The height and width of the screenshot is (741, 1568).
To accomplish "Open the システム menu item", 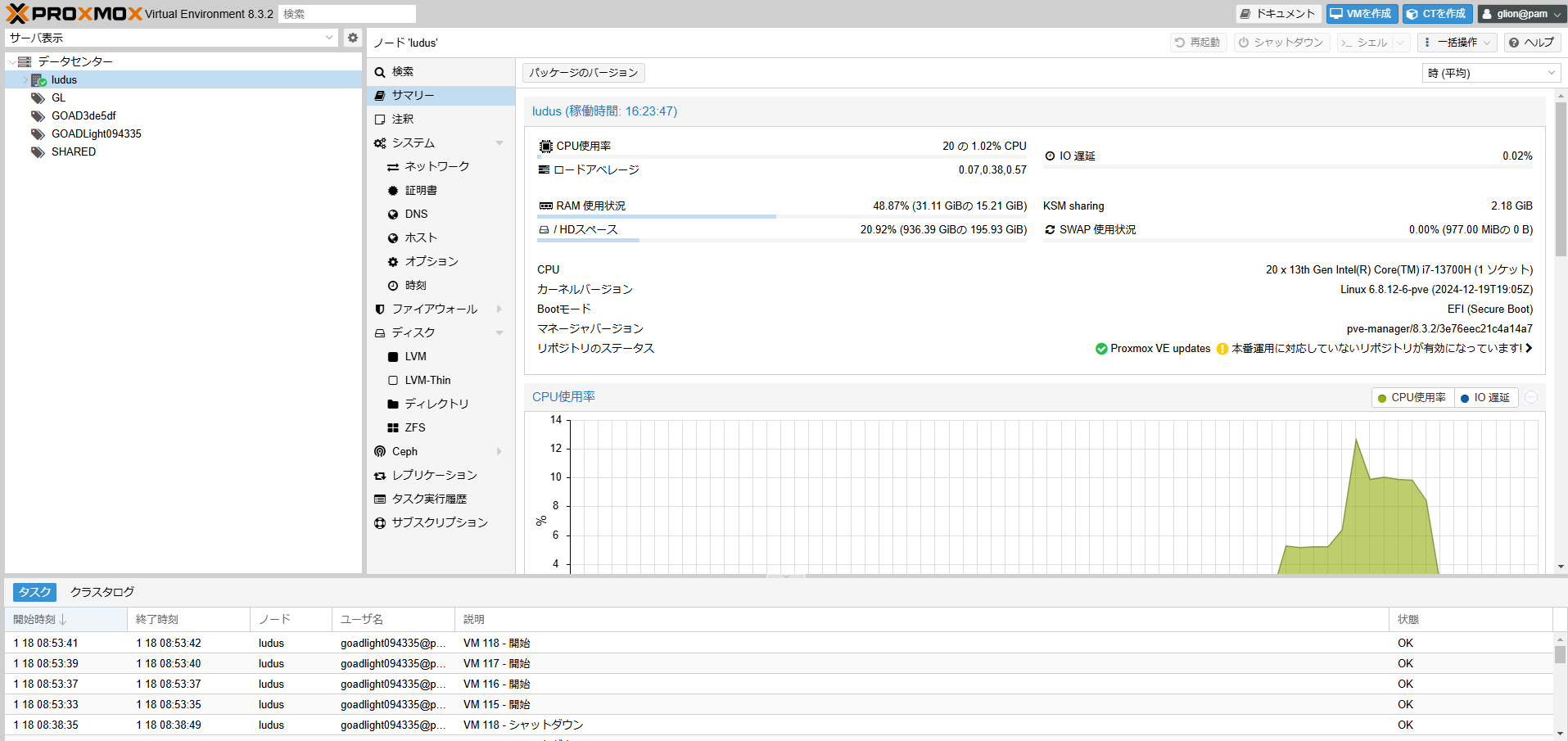I will tap(441, 143).
